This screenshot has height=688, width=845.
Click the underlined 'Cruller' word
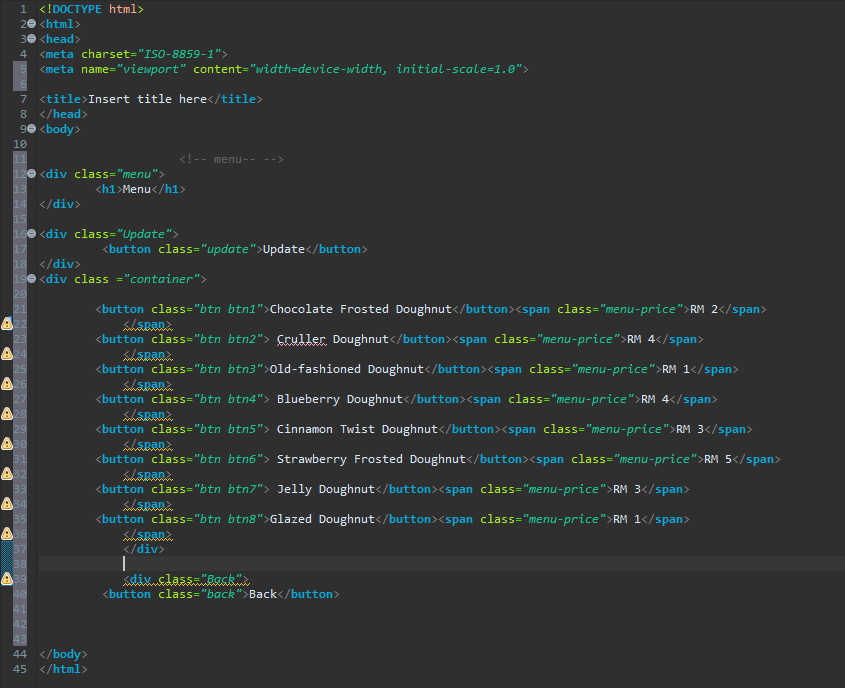301,339
